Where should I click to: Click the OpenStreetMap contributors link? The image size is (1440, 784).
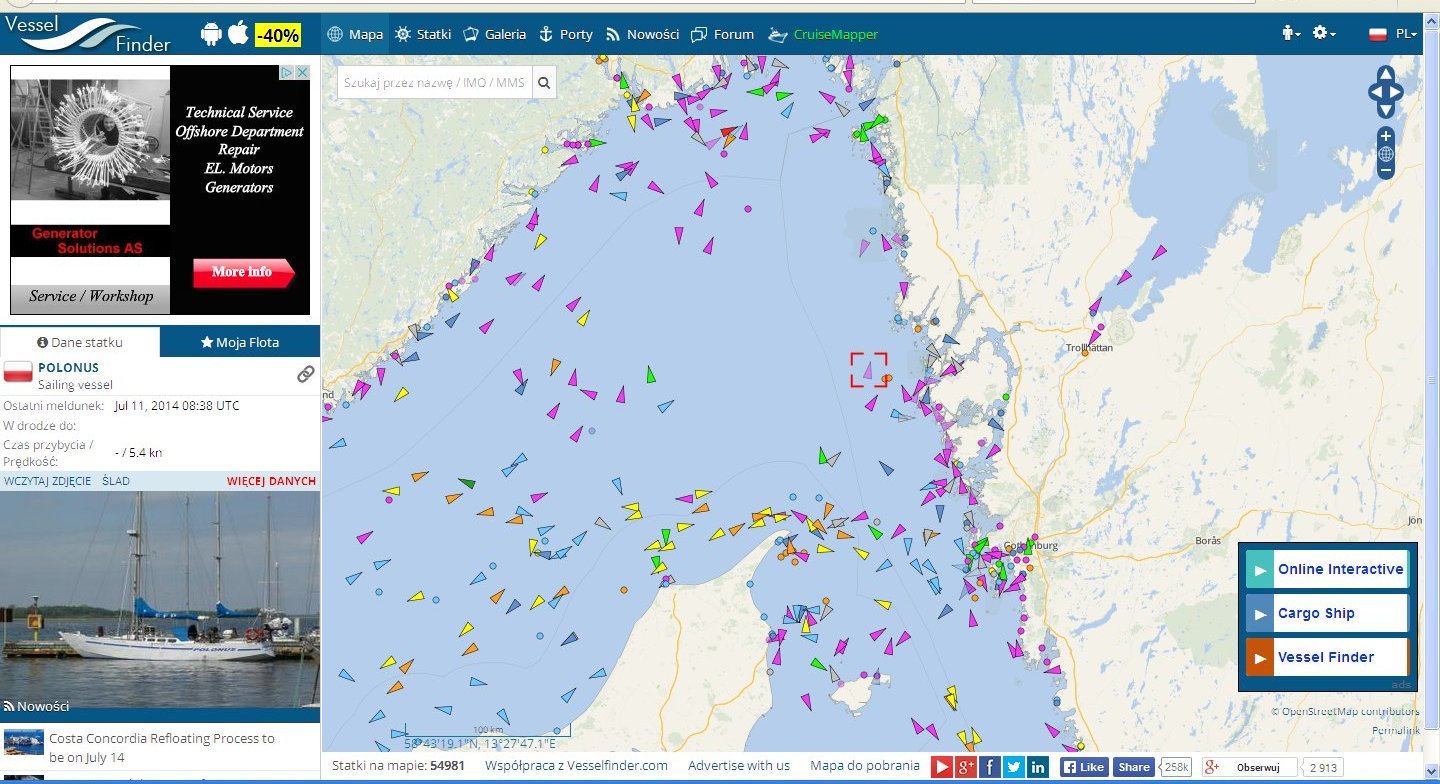coord(1351,712)
